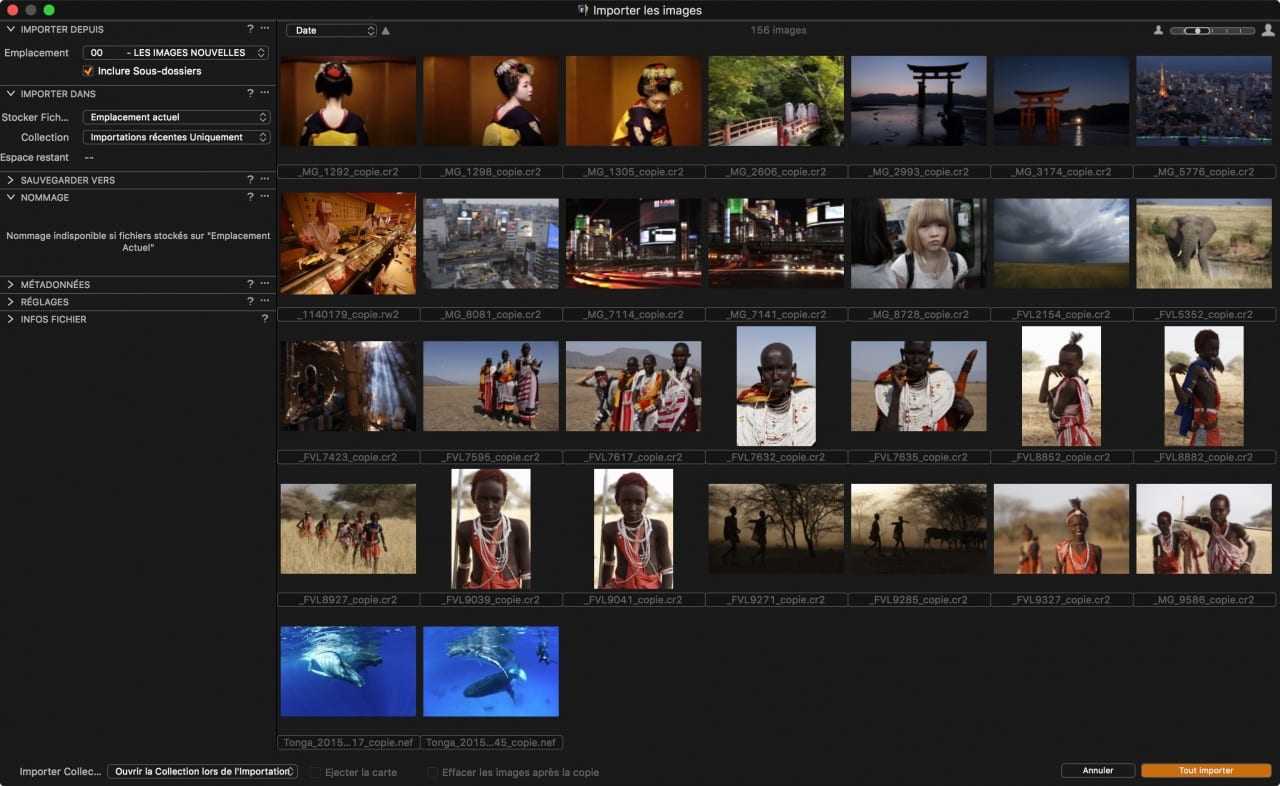Toggle sort direction arrow next to Date
This screenshot has height=786, width=1280.
click(x=386, y=31)
